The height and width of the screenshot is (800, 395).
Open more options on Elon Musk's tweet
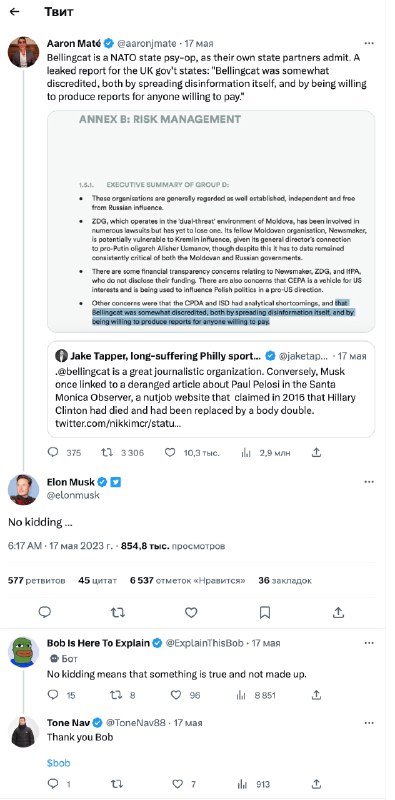(368, 482)
